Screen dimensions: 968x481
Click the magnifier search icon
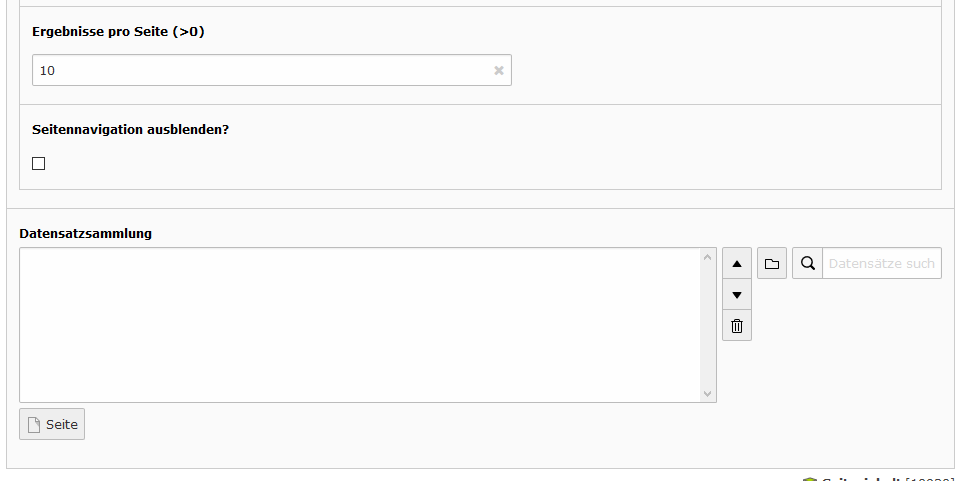coord(807,264)
